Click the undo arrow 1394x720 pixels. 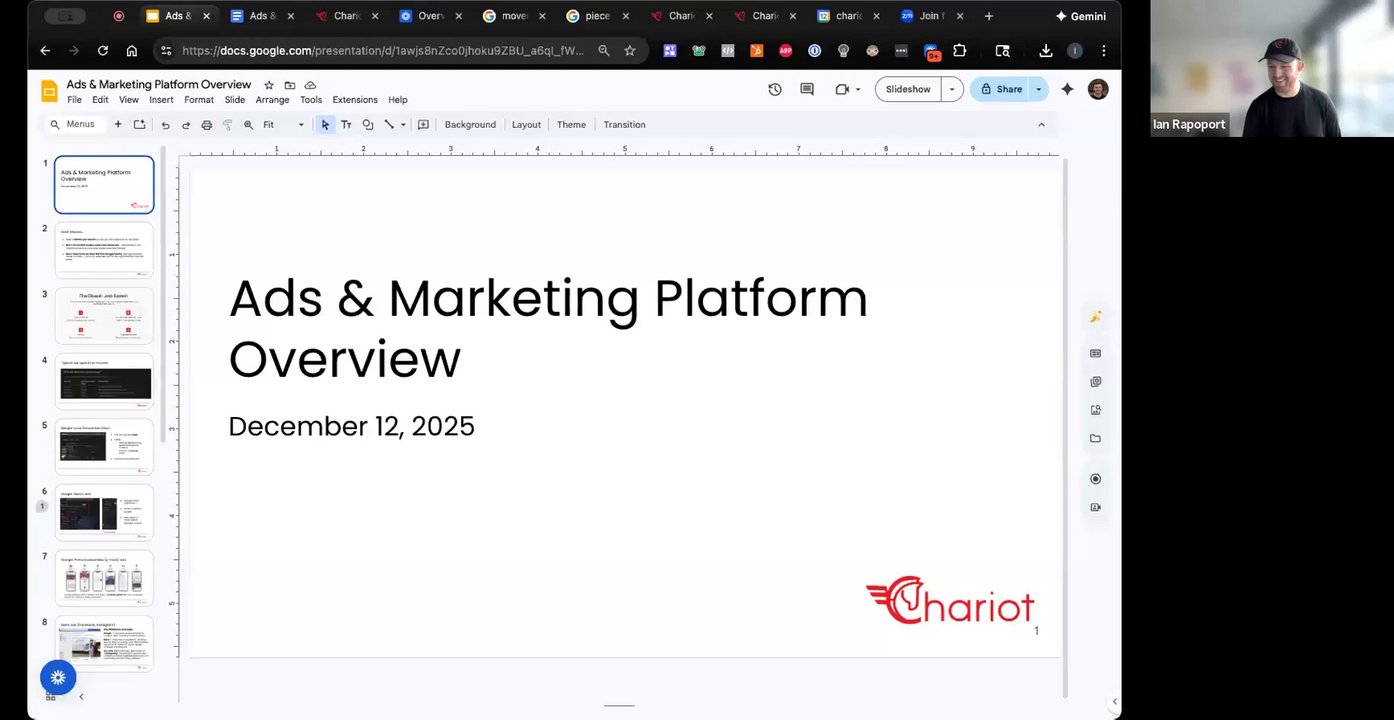pyautogui.click(x=166, y=125)
